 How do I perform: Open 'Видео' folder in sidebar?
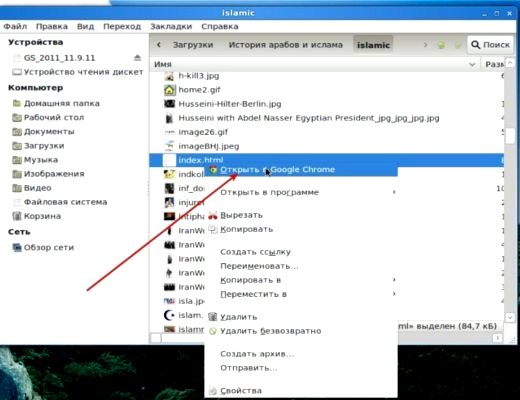[x=37, y=188]
